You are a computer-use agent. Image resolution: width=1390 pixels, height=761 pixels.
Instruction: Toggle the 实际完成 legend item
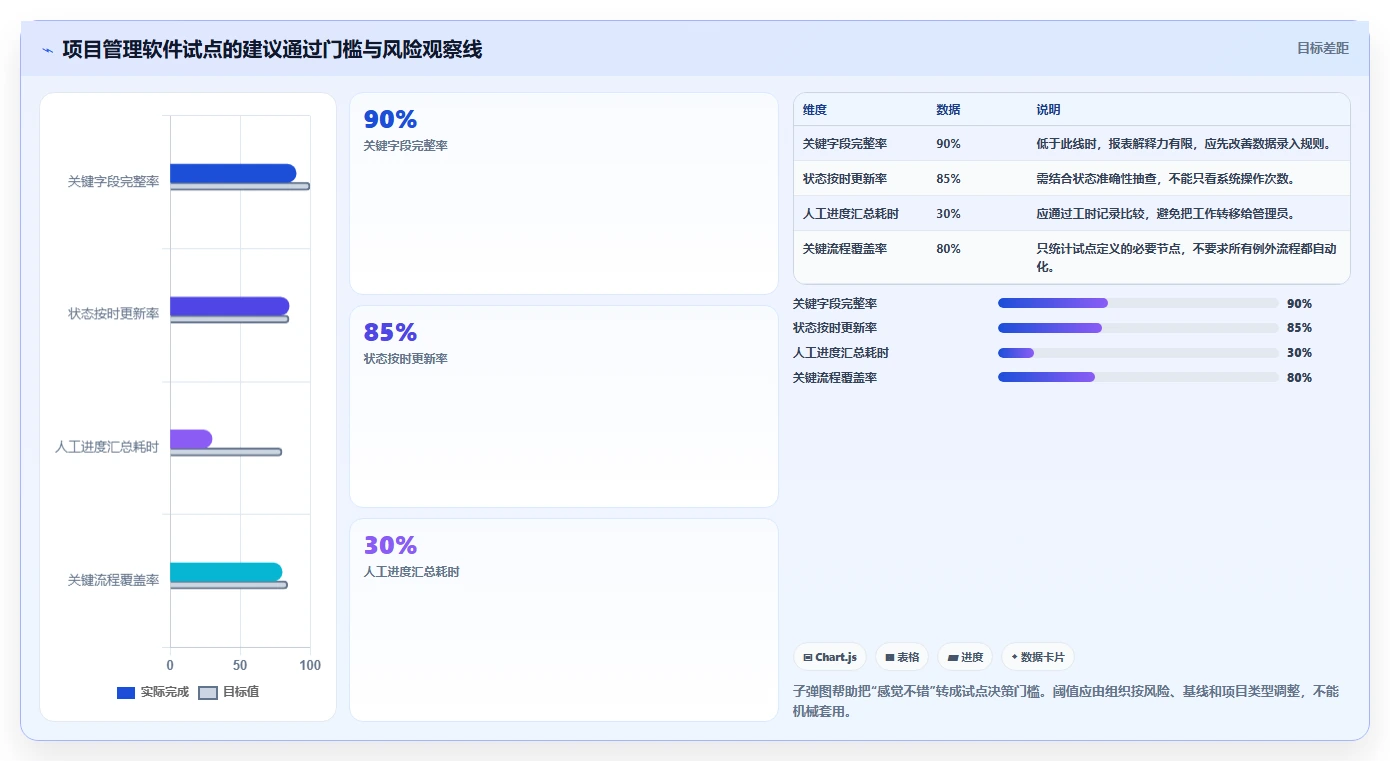click(153, 692)
